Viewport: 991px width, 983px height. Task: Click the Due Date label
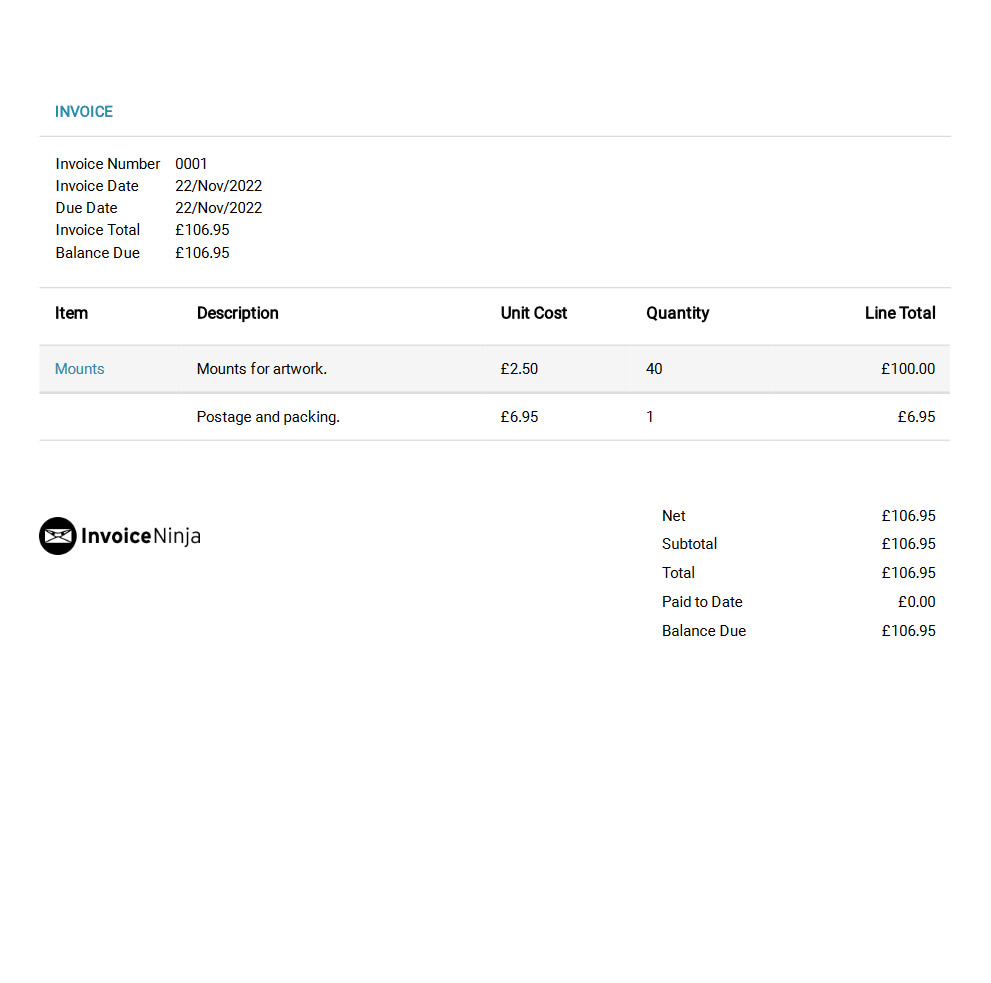tap(87, 208)
